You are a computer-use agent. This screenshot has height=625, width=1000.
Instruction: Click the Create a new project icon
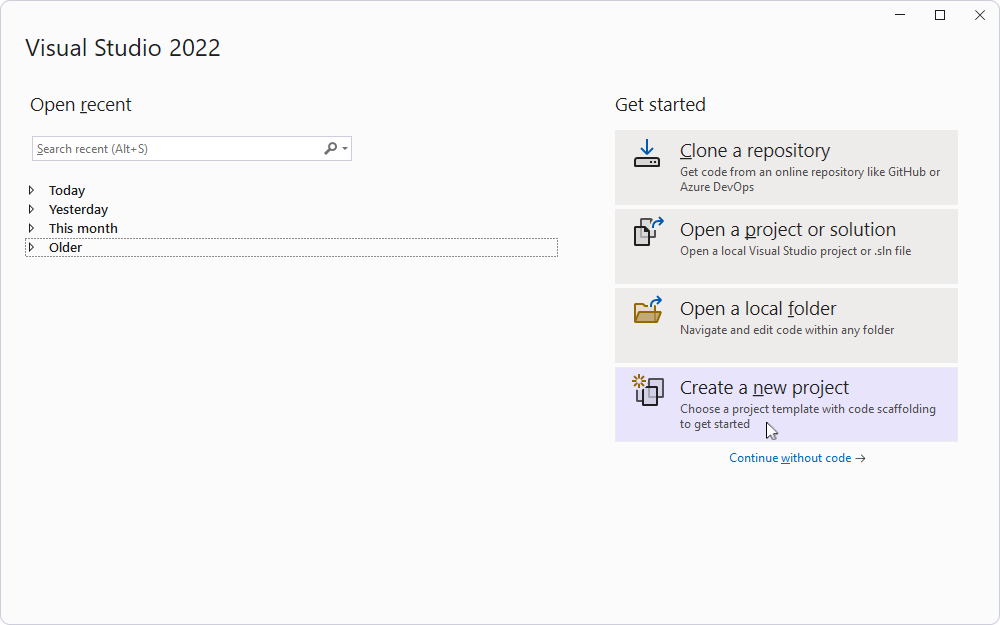point(647,391)
